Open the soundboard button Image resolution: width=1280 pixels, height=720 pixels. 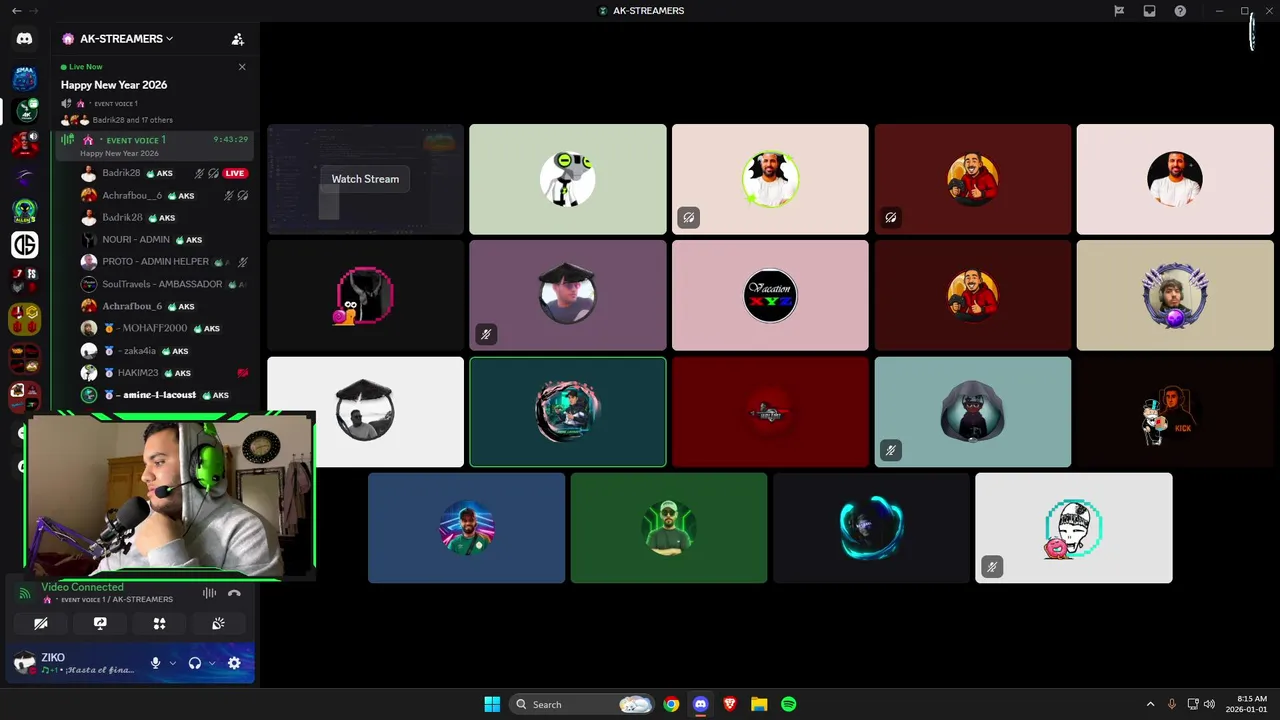tap(218, 623)
